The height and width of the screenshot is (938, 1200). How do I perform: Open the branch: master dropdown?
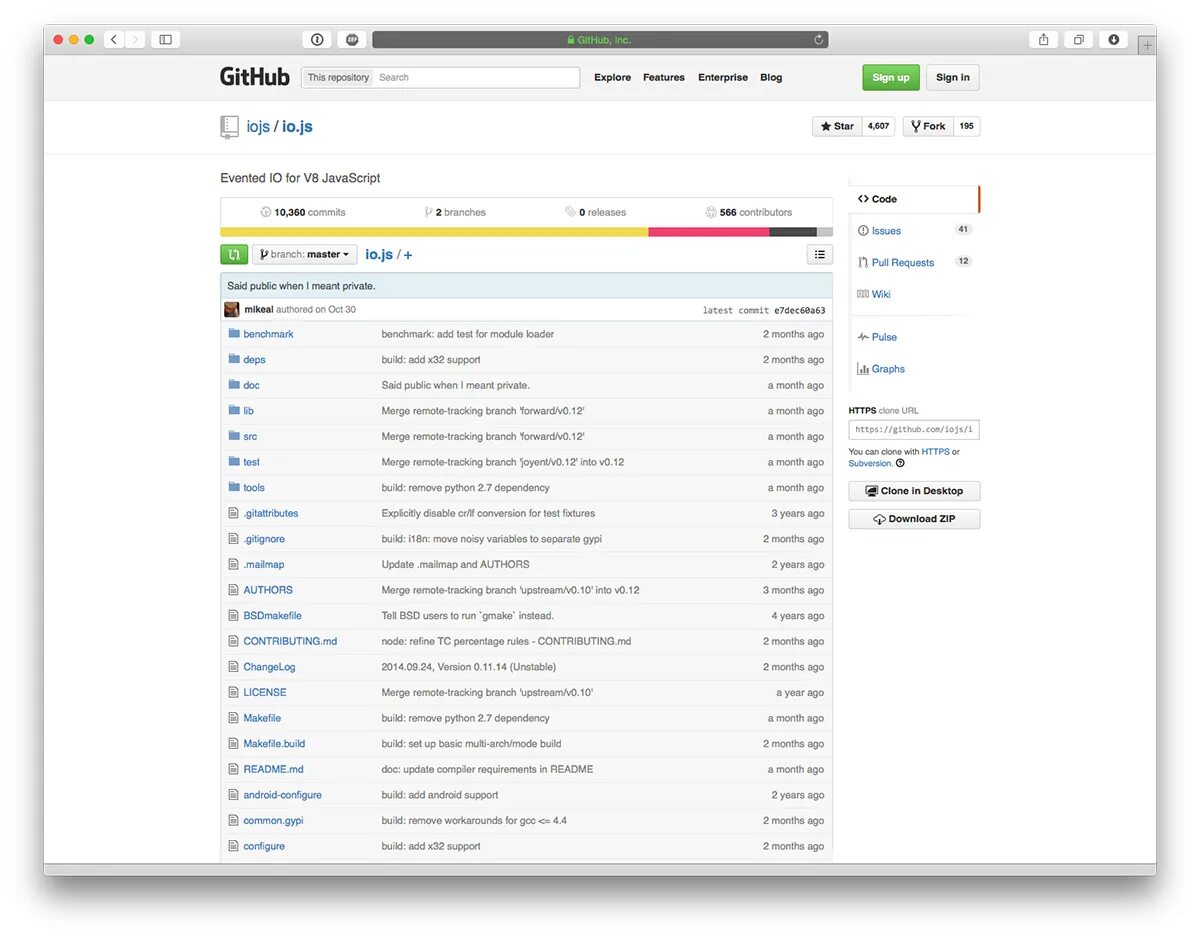coord(305,254)
